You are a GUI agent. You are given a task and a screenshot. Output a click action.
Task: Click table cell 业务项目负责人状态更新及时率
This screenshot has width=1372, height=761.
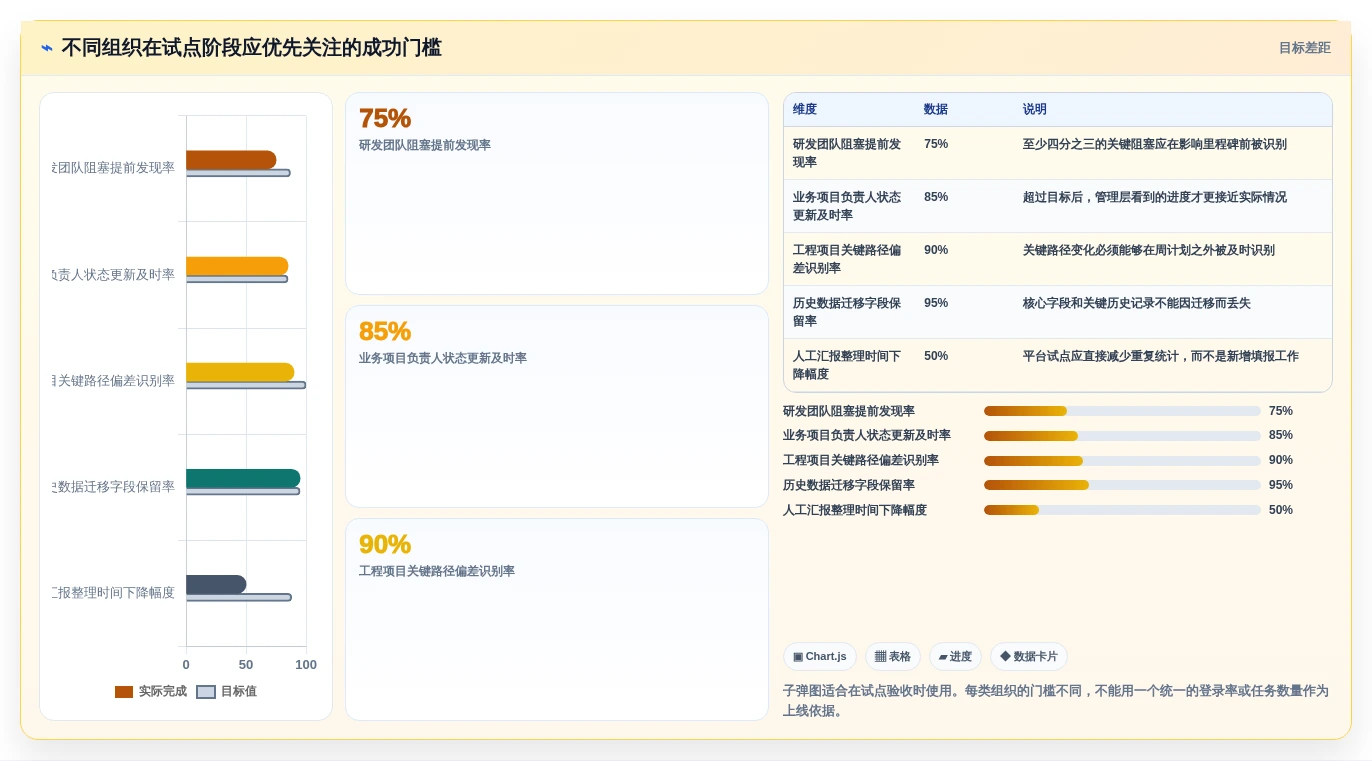click(x=847, y=206)
